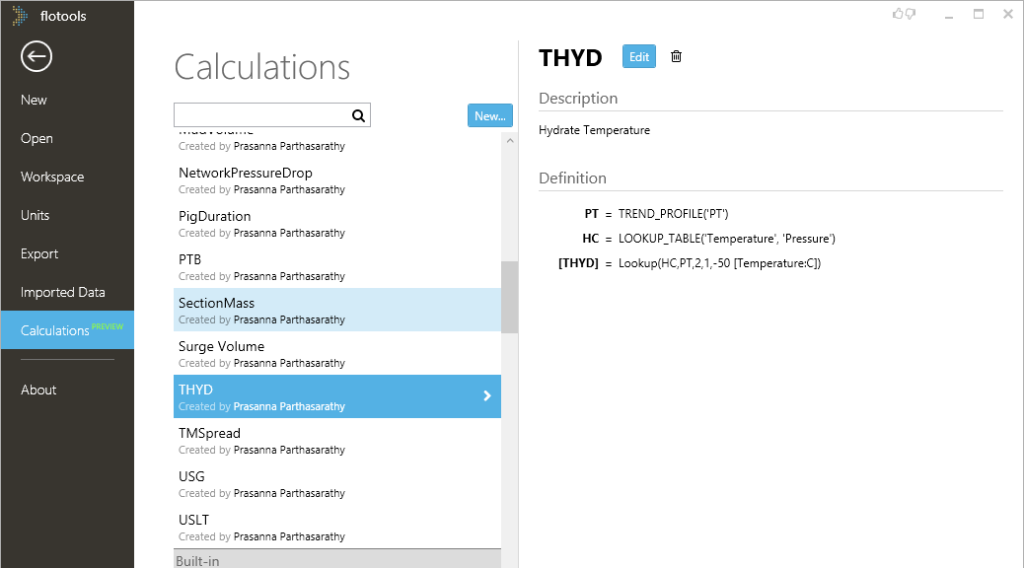Delete the THYD calculation via trash icon
The height and width of the screenshot is (568, 1024).
676,57
